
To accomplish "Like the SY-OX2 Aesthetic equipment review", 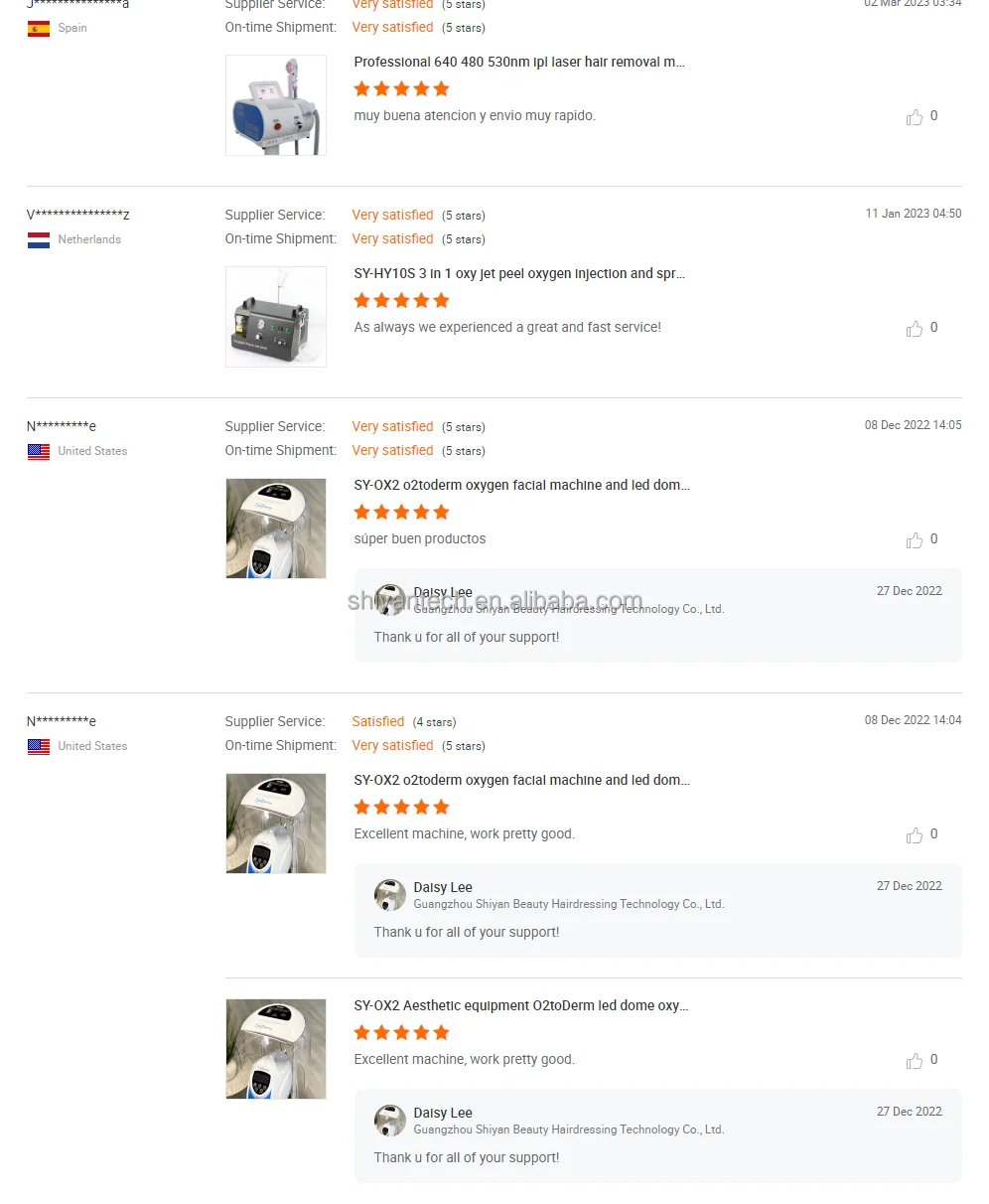I will [915, 1061].
